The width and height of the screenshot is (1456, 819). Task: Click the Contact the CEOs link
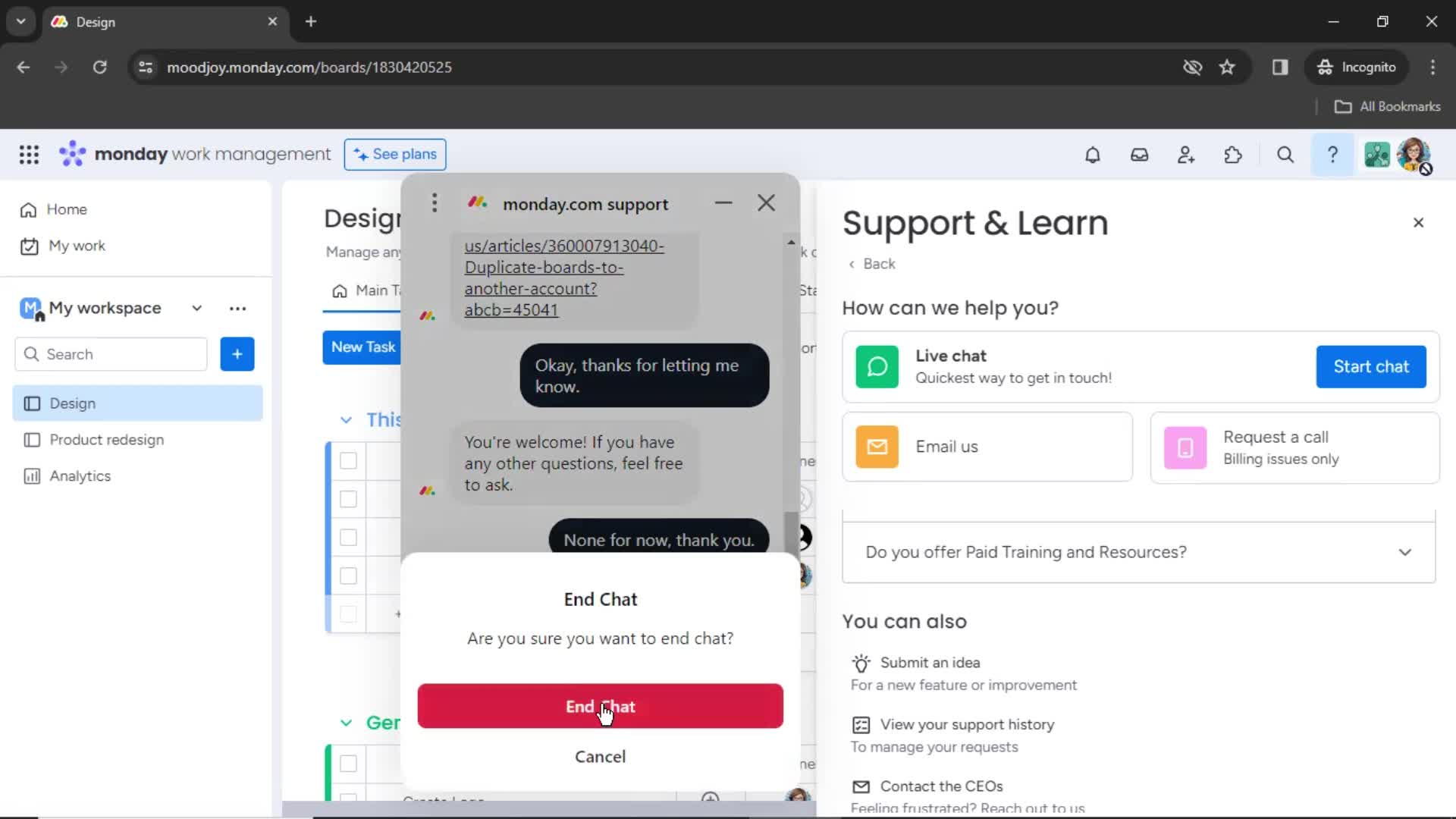coord(941,786)
